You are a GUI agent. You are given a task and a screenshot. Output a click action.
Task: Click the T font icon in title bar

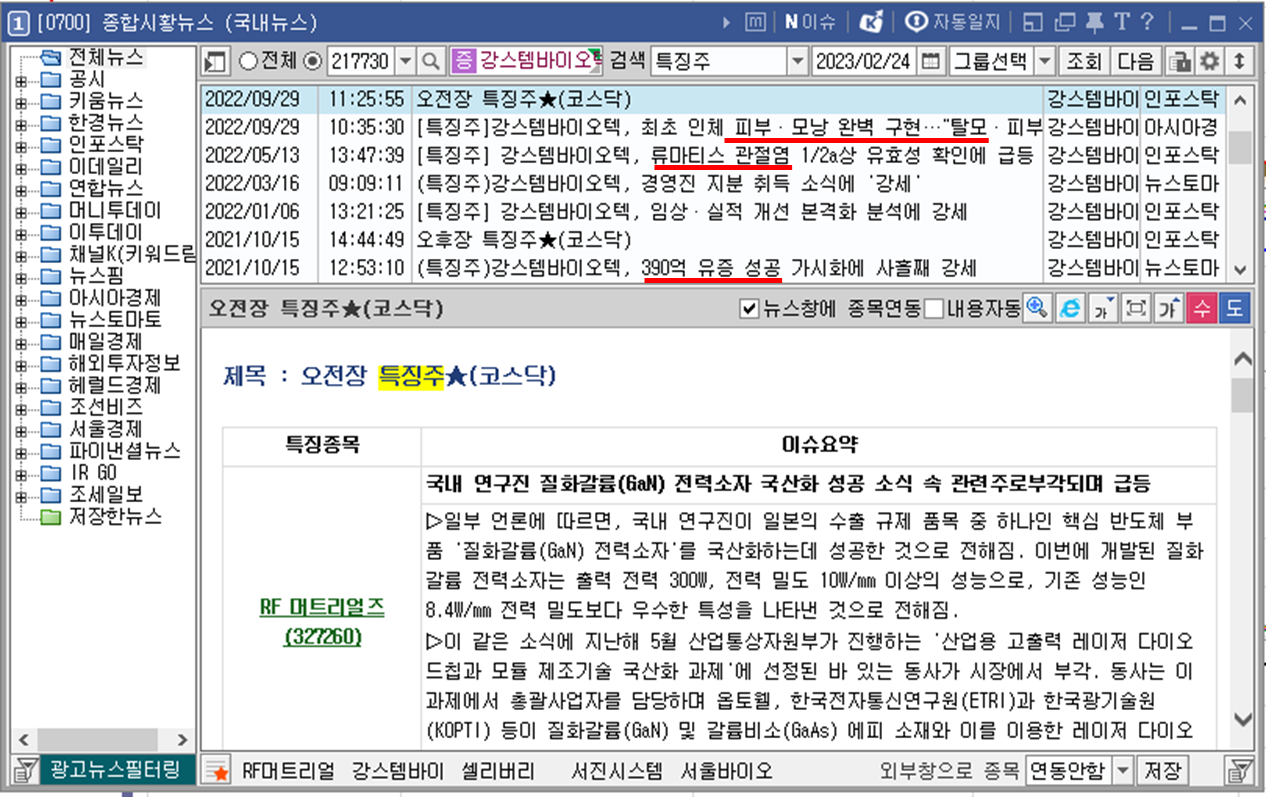point(1121,22)
